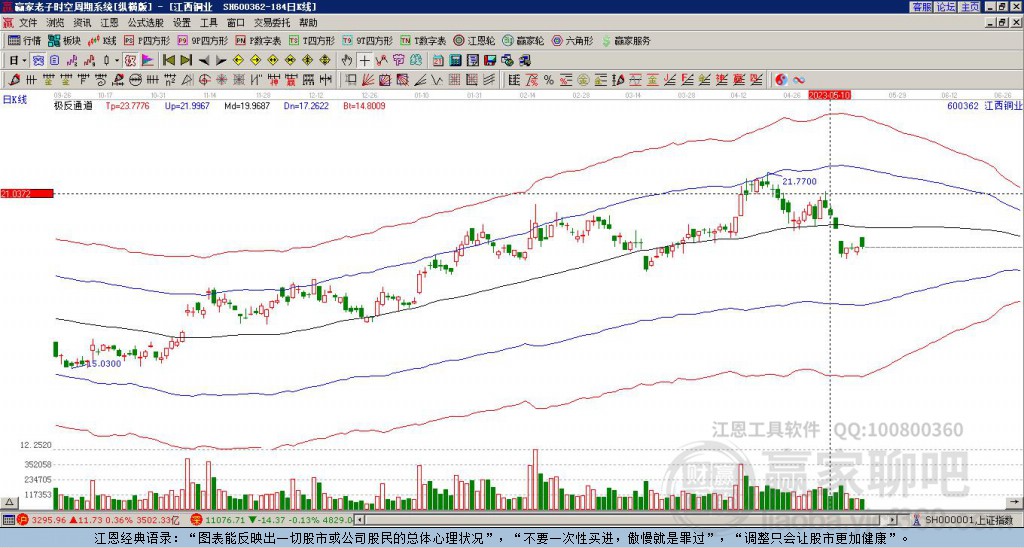Open the P四方形 tool

click(147, 40)
